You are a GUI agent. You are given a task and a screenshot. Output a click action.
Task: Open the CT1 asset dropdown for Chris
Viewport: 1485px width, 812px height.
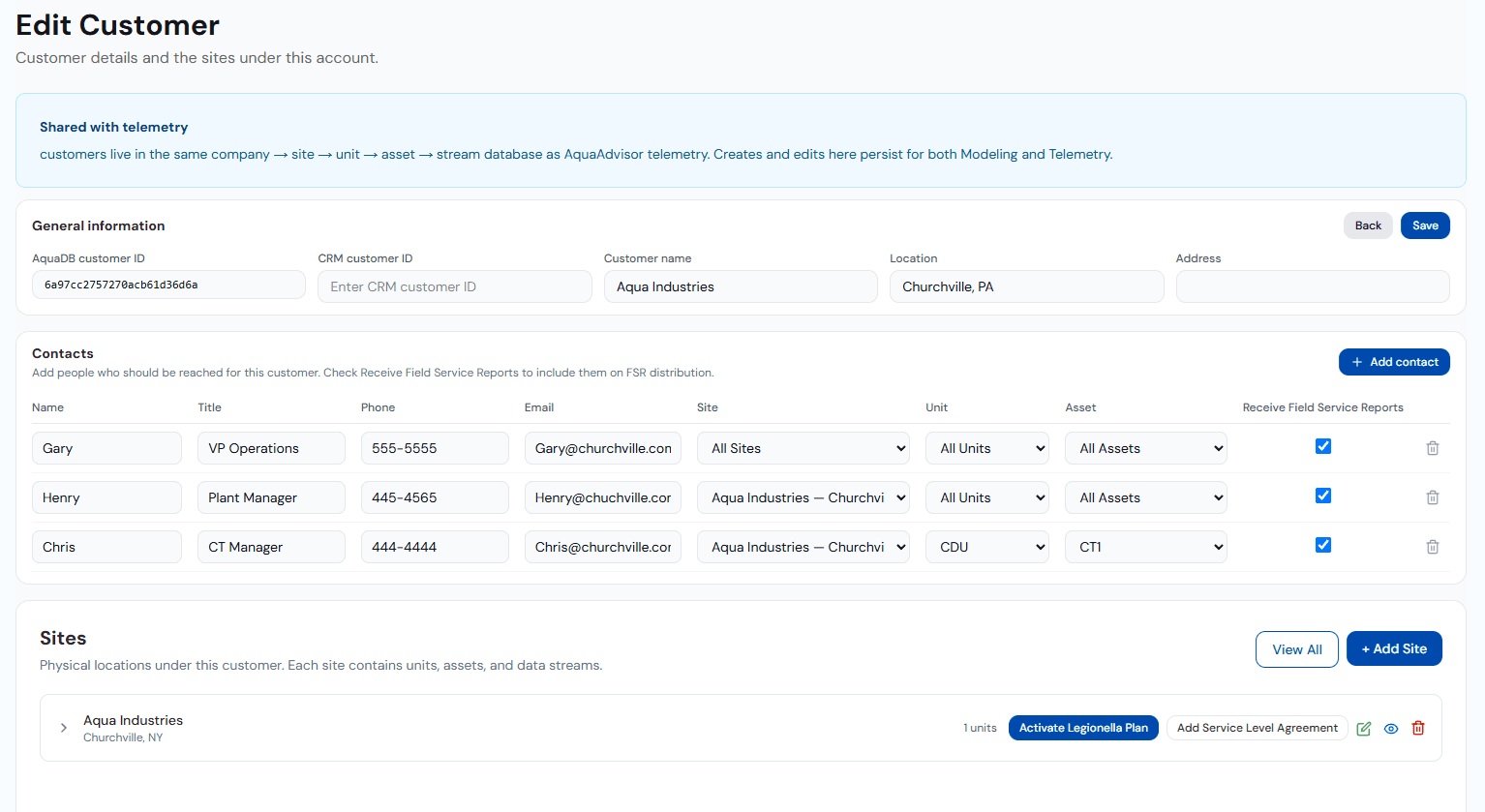[x=1146, y=547]
